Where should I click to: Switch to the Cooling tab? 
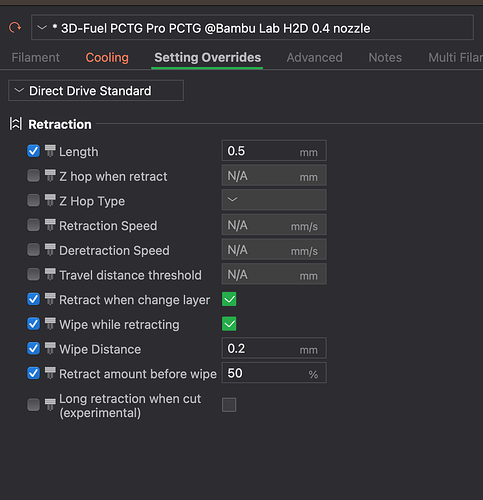(x=107, y=57)
